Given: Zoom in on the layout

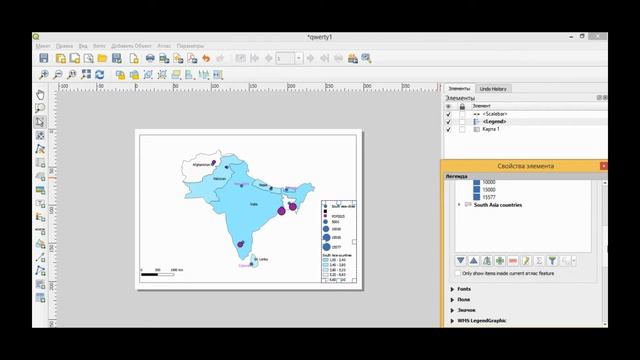Looking at the screenshot, I should coord(43,75).
